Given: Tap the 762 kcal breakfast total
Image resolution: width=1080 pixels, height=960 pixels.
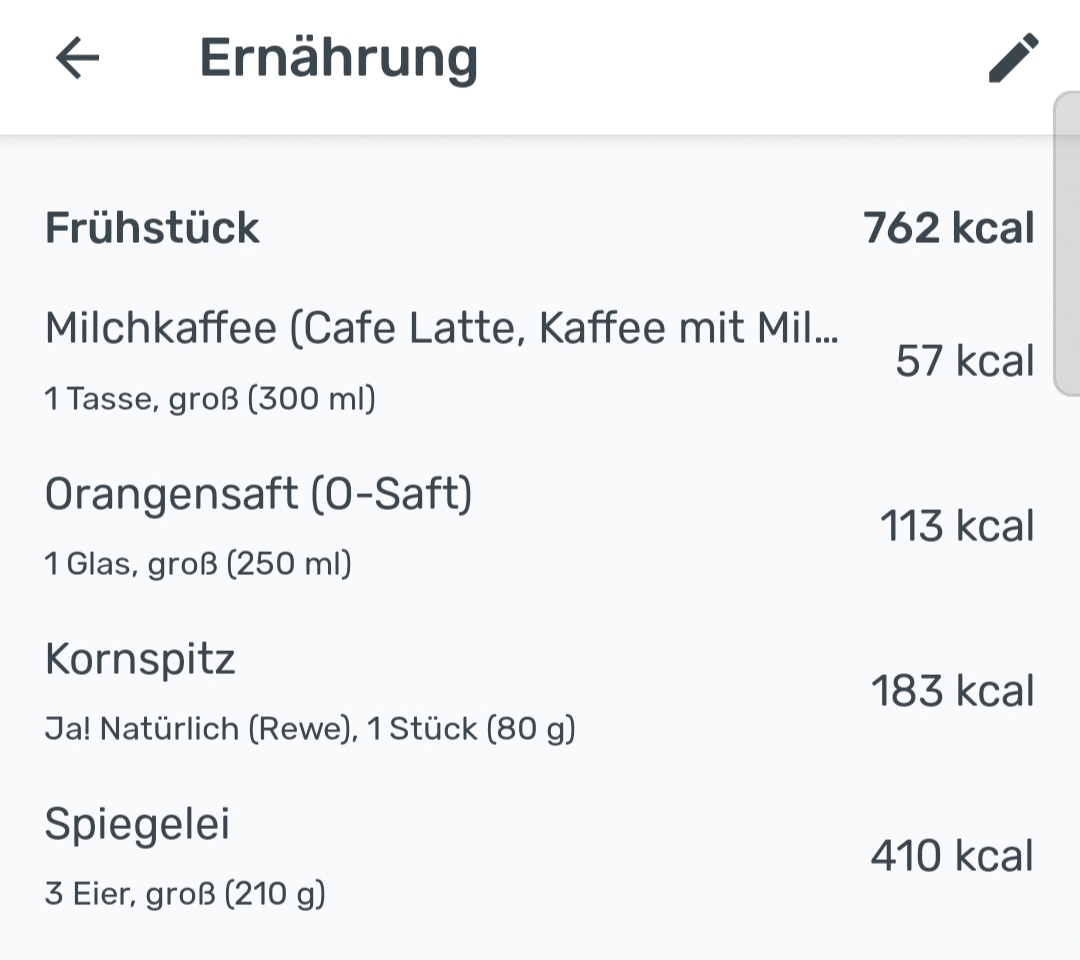Looking at the screenshot, I should (x=948, y=228).
